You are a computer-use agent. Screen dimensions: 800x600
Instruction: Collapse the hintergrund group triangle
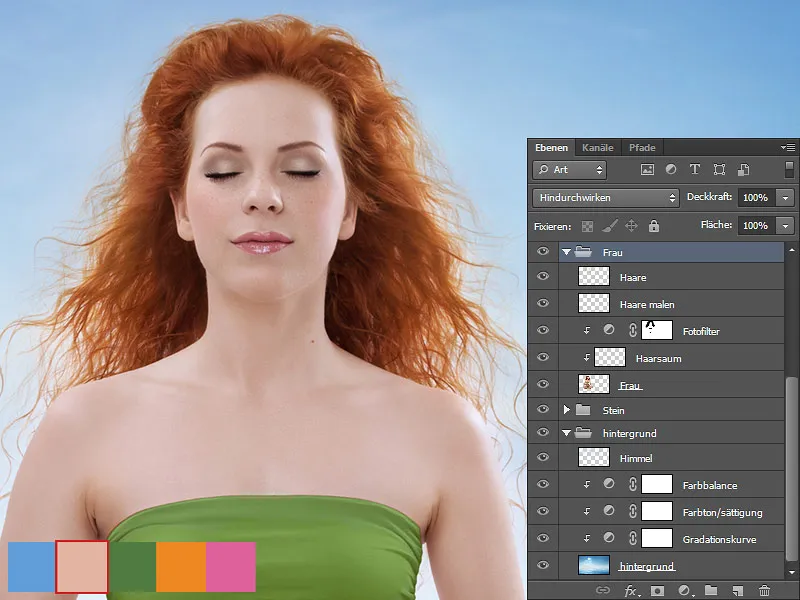[x=566, y=433]
